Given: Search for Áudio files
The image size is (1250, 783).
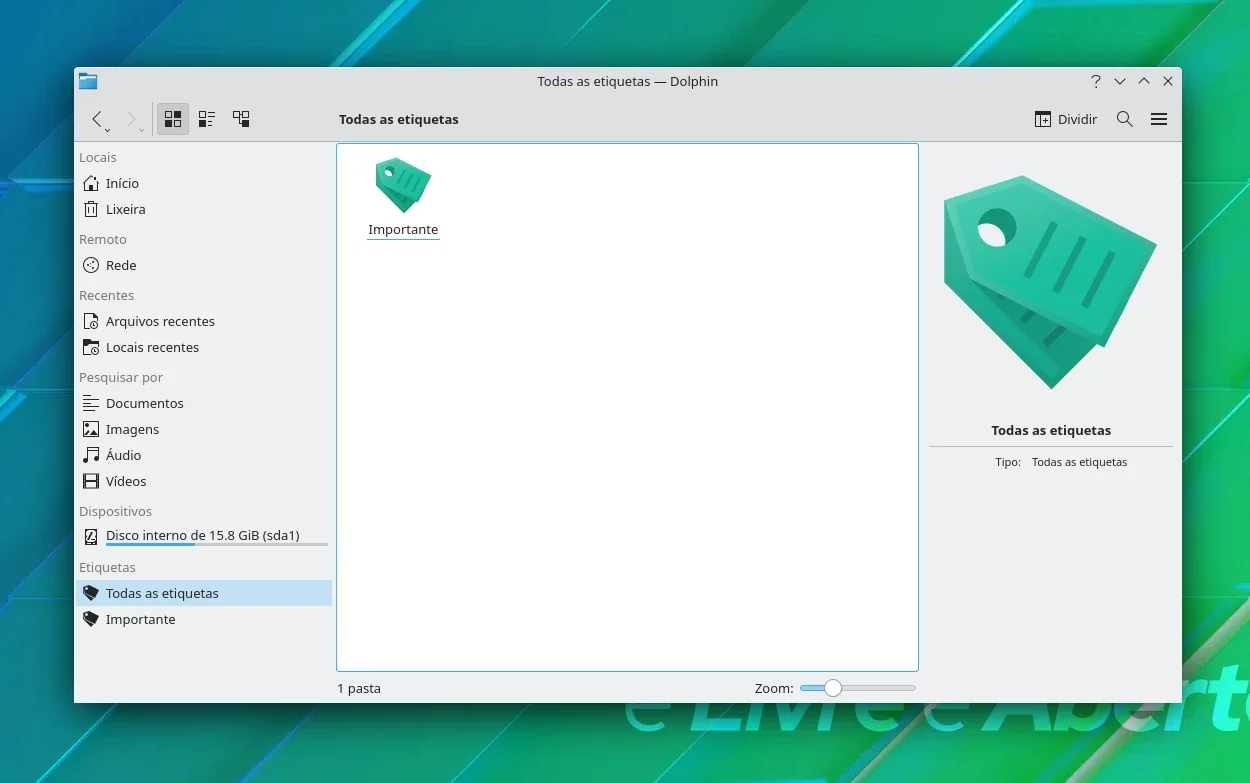Looking at the screenshot, I should click(x=203, y=455).
